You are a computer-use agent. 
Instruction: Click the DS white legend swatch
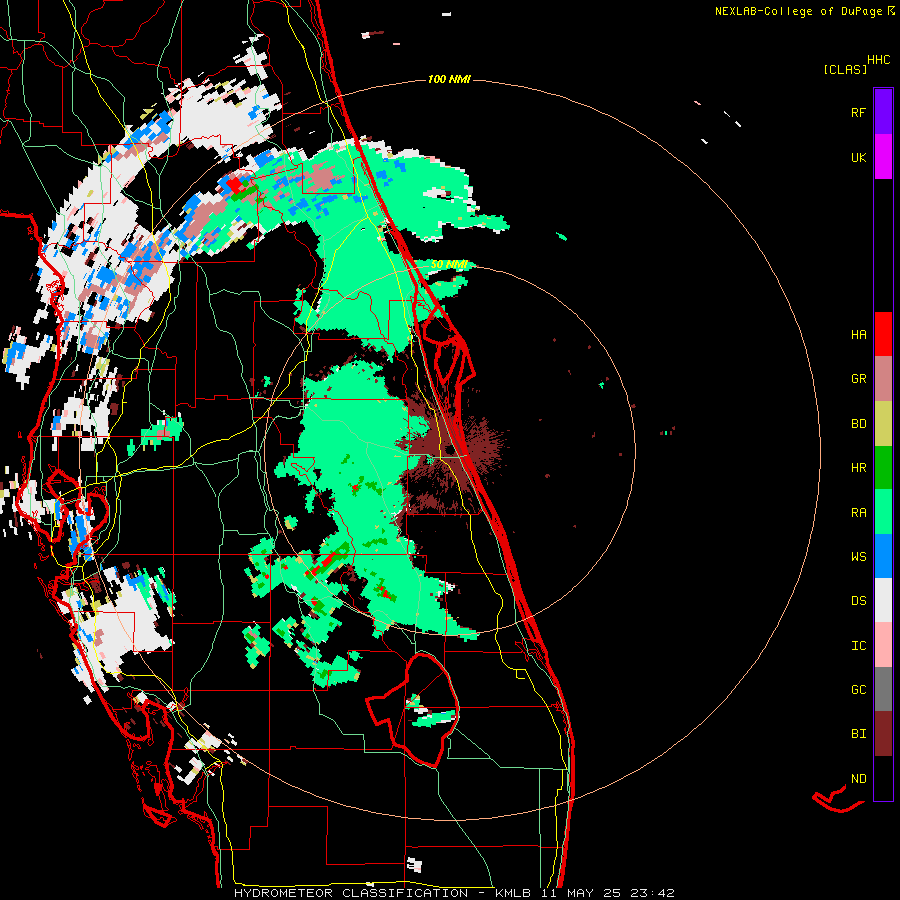[883, 600]
